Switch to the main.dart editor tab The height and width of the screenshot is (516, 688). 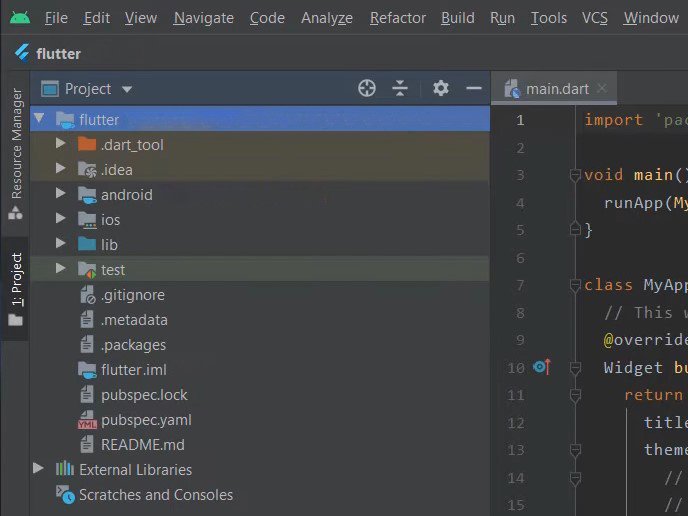[x=554, y=89]
